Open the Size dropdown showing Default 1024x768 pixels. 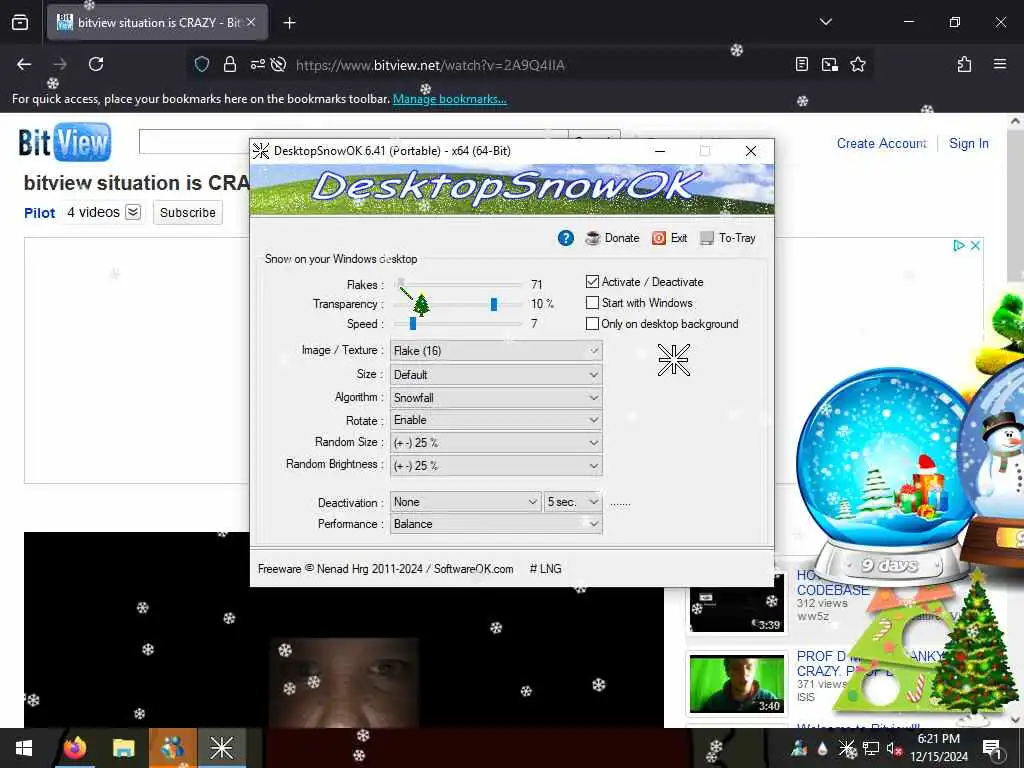coord(496,375)
